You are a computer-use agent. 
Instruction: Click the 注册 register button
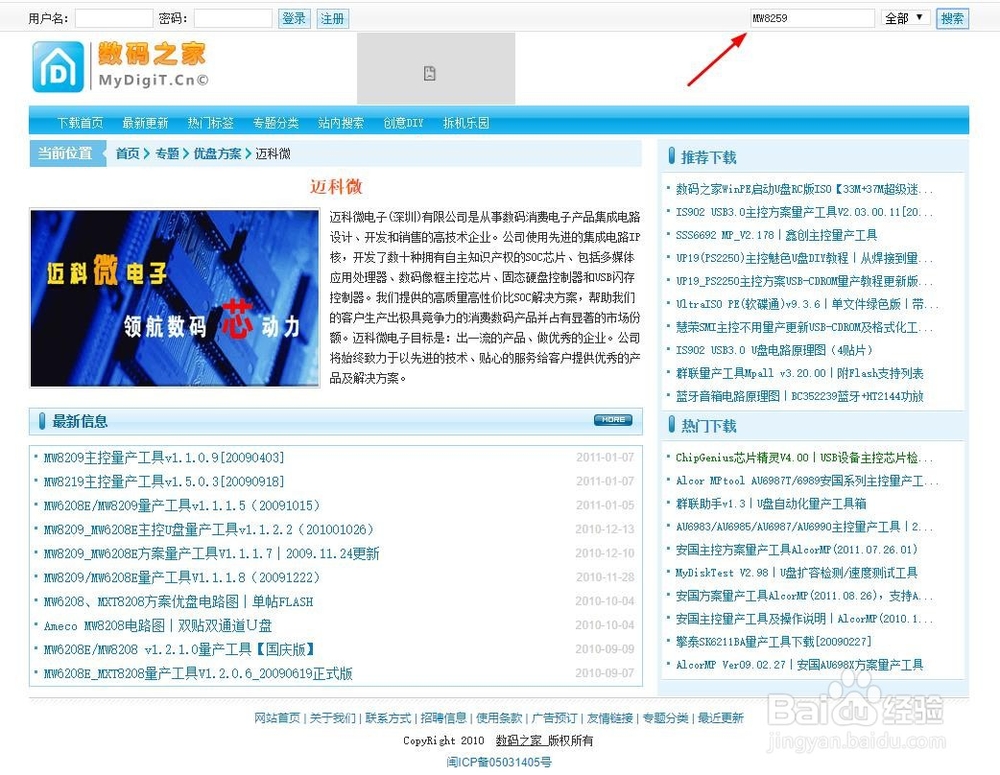(333, 18)
